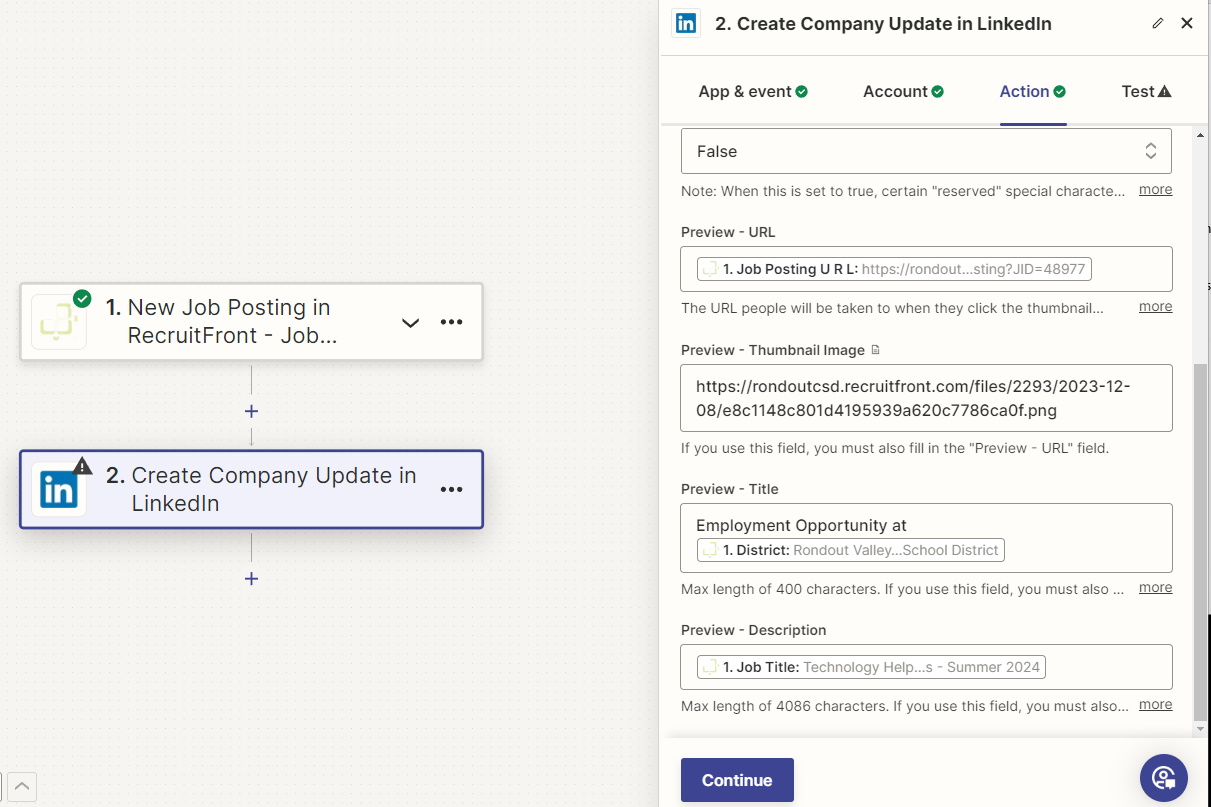Viewport: 1211px width, 807px height.
Task: Click the panel vertical scrollbar
Action: point(1200,542)
